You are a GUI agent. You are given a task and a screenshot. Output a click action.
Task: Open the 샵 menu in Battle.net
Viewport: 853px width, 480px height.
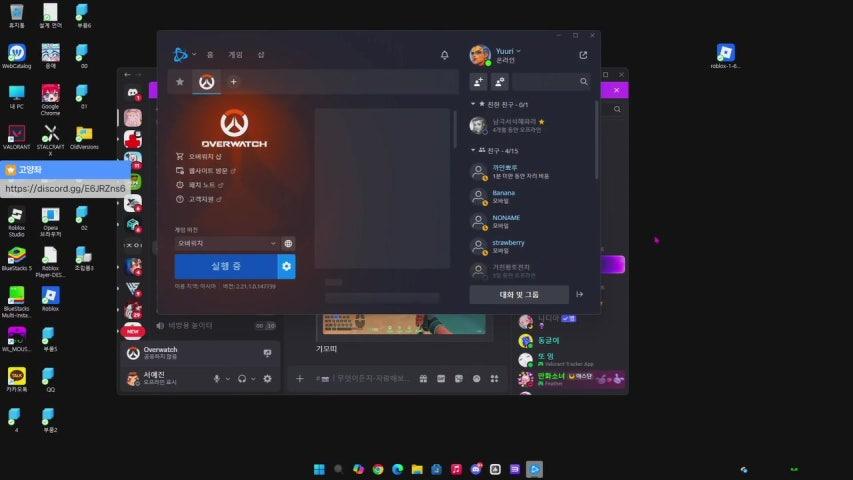click(261, 54)
